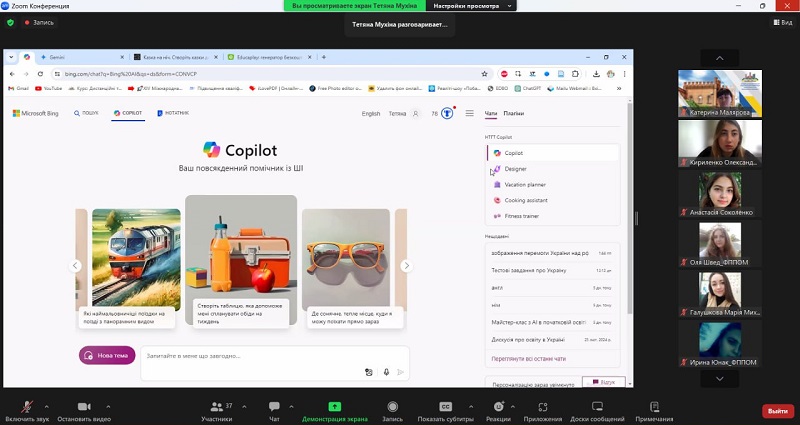Viewport: 800px width, 425px height.
Task: Select Fitness trainer in list
Action: click(553, 216)
